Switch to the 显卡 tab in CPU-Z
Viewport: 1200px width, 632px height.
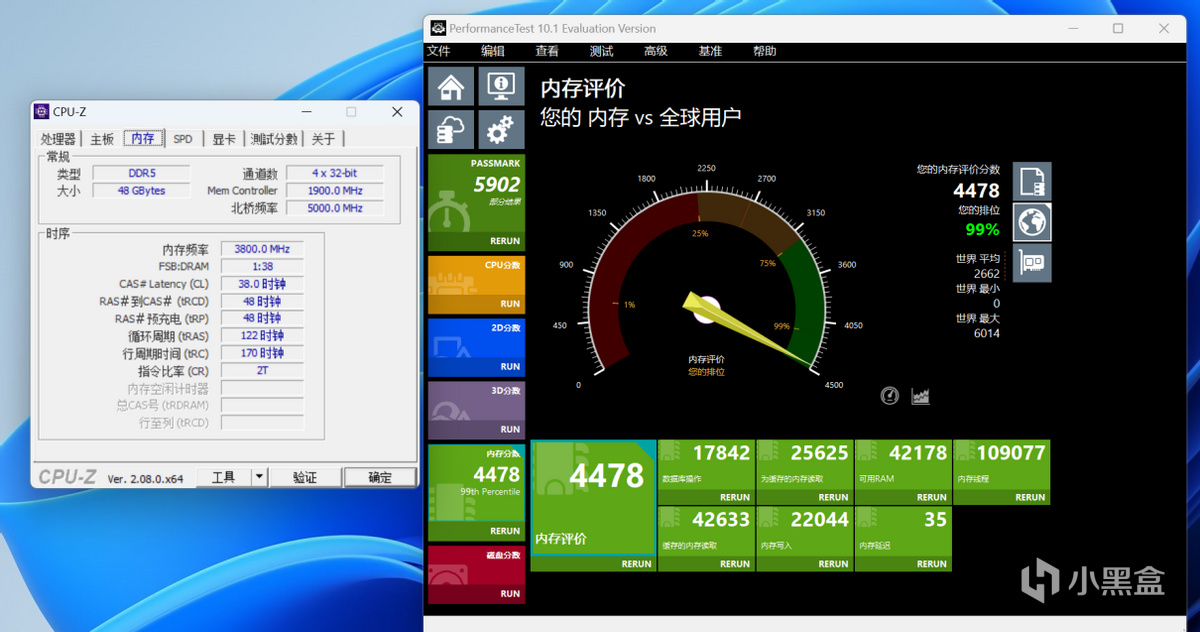tap(224, 139)
